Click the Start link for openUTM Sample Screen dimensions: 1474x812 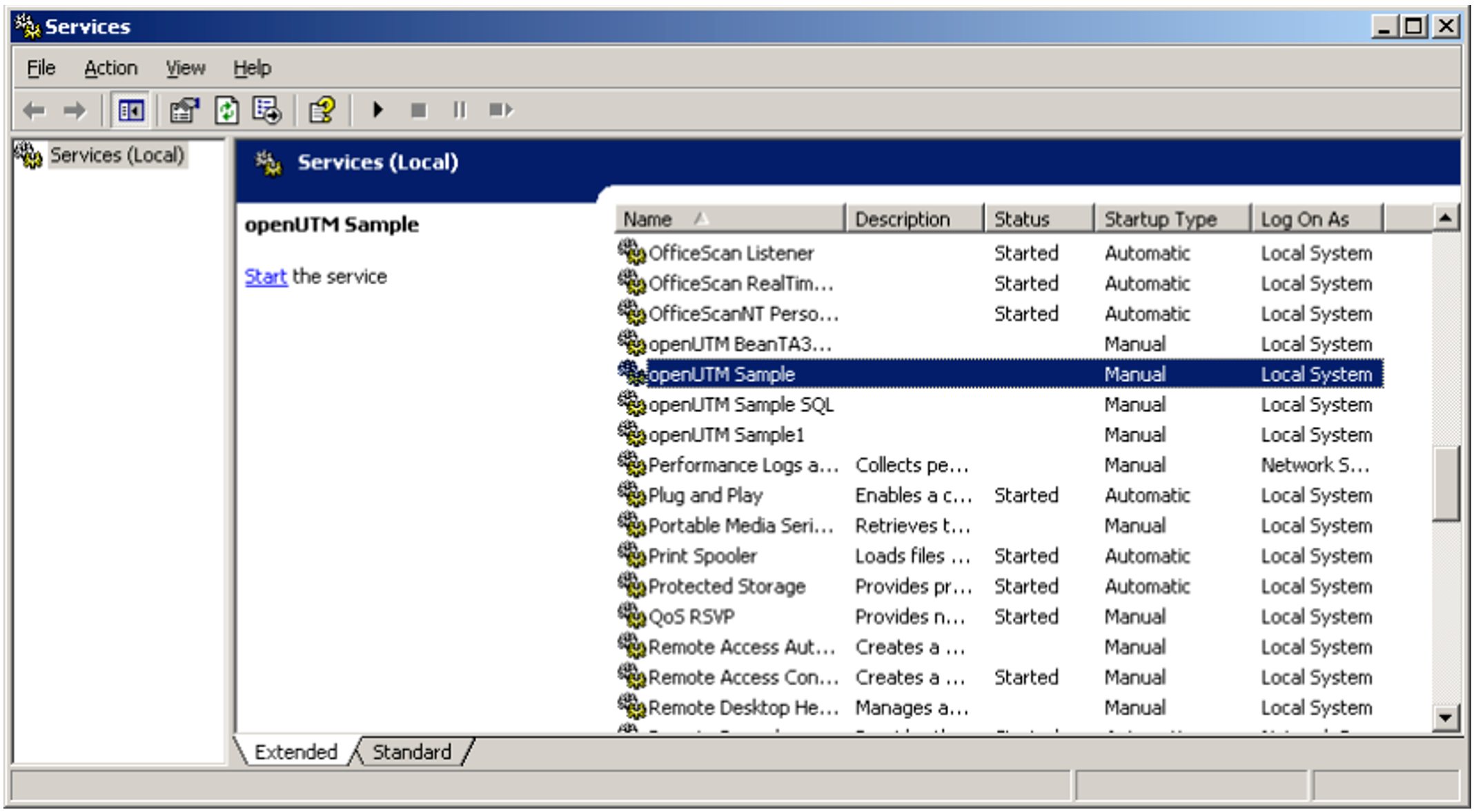point(265,277)
